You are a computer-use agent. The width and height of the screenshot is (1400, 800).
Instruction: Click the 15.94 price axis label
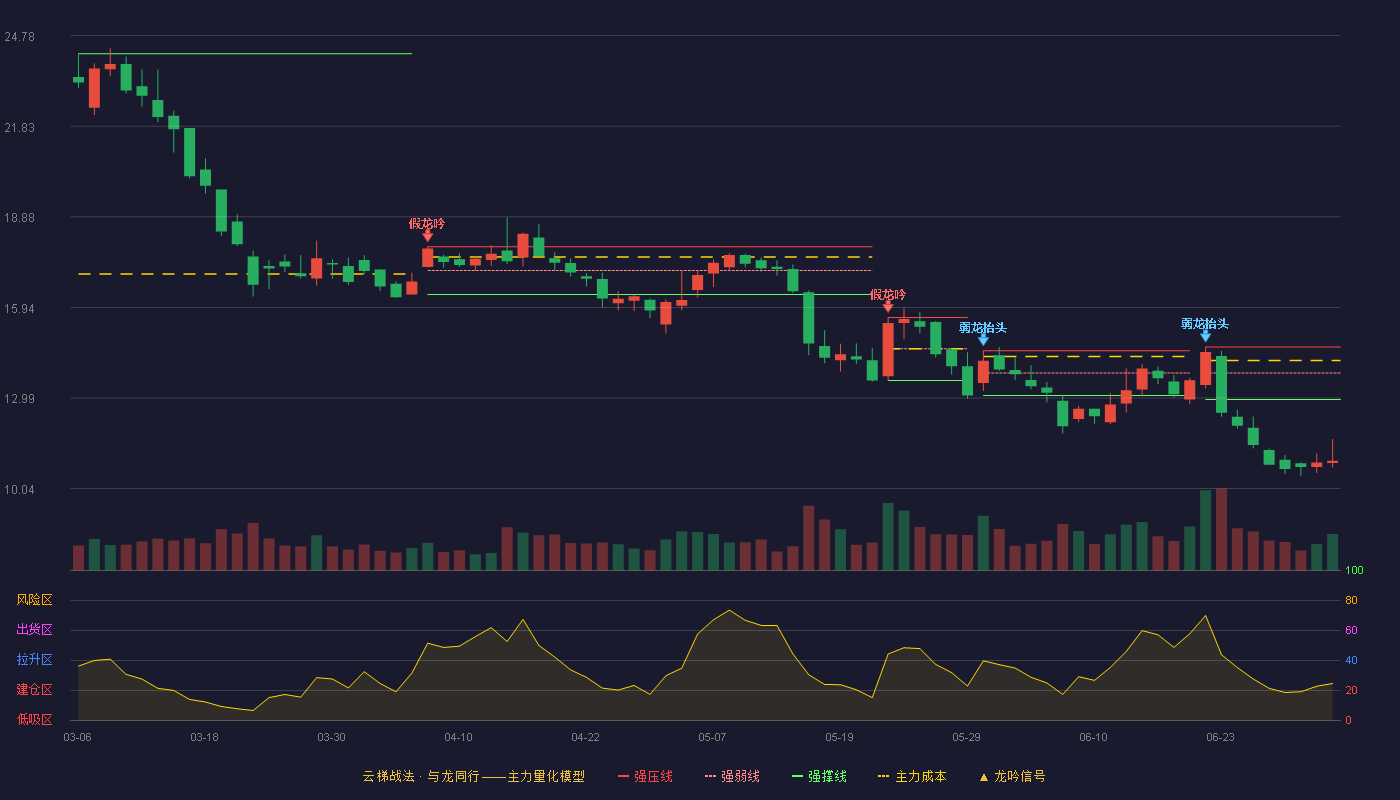coord(20,308)
